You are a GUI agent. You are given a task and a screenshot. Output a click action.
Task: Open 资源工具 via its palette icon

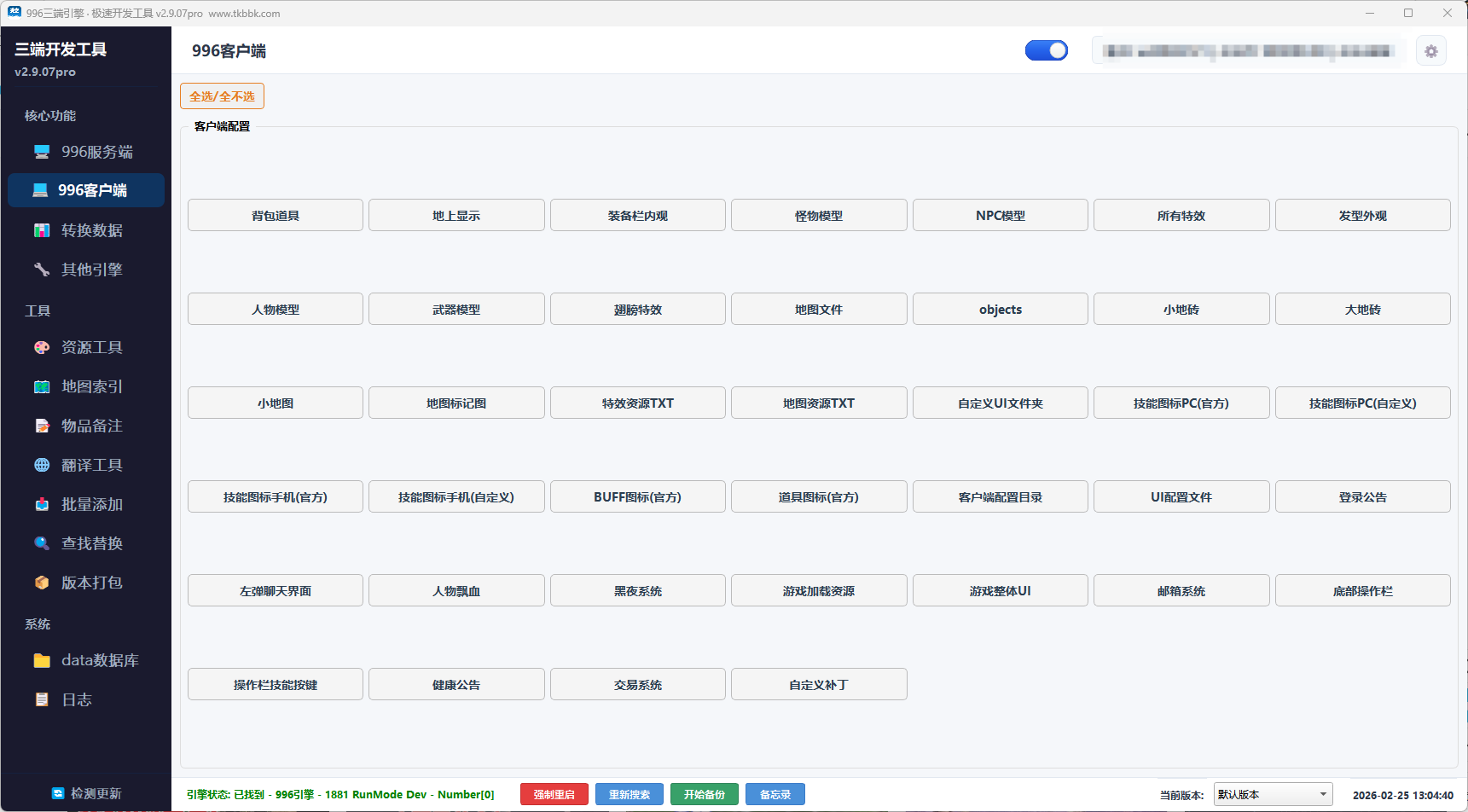42,348
